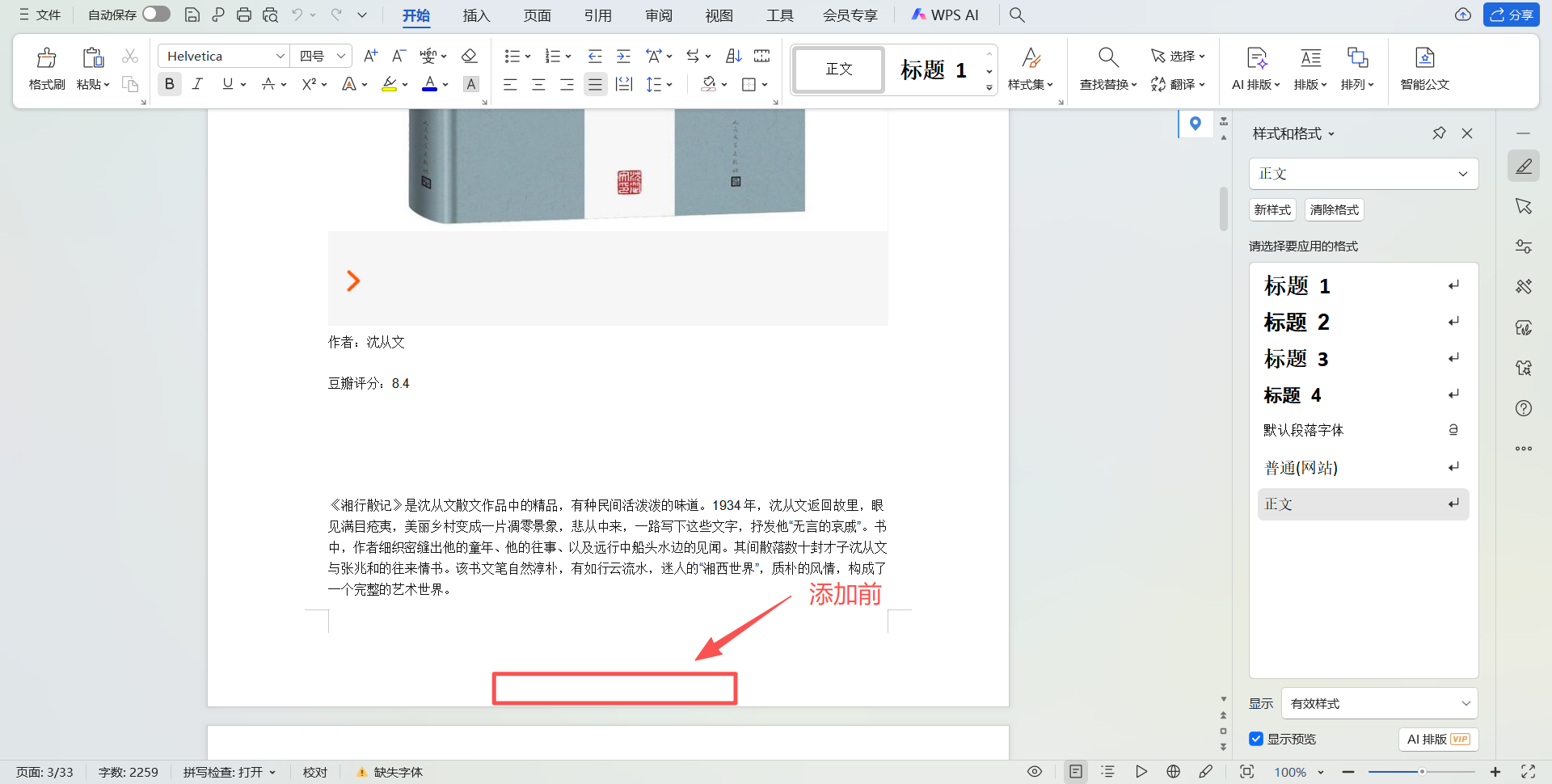Screen dimensions: 1552x784
Task: Click the WPS AI icon in the title bar
Action: (920, 15)
